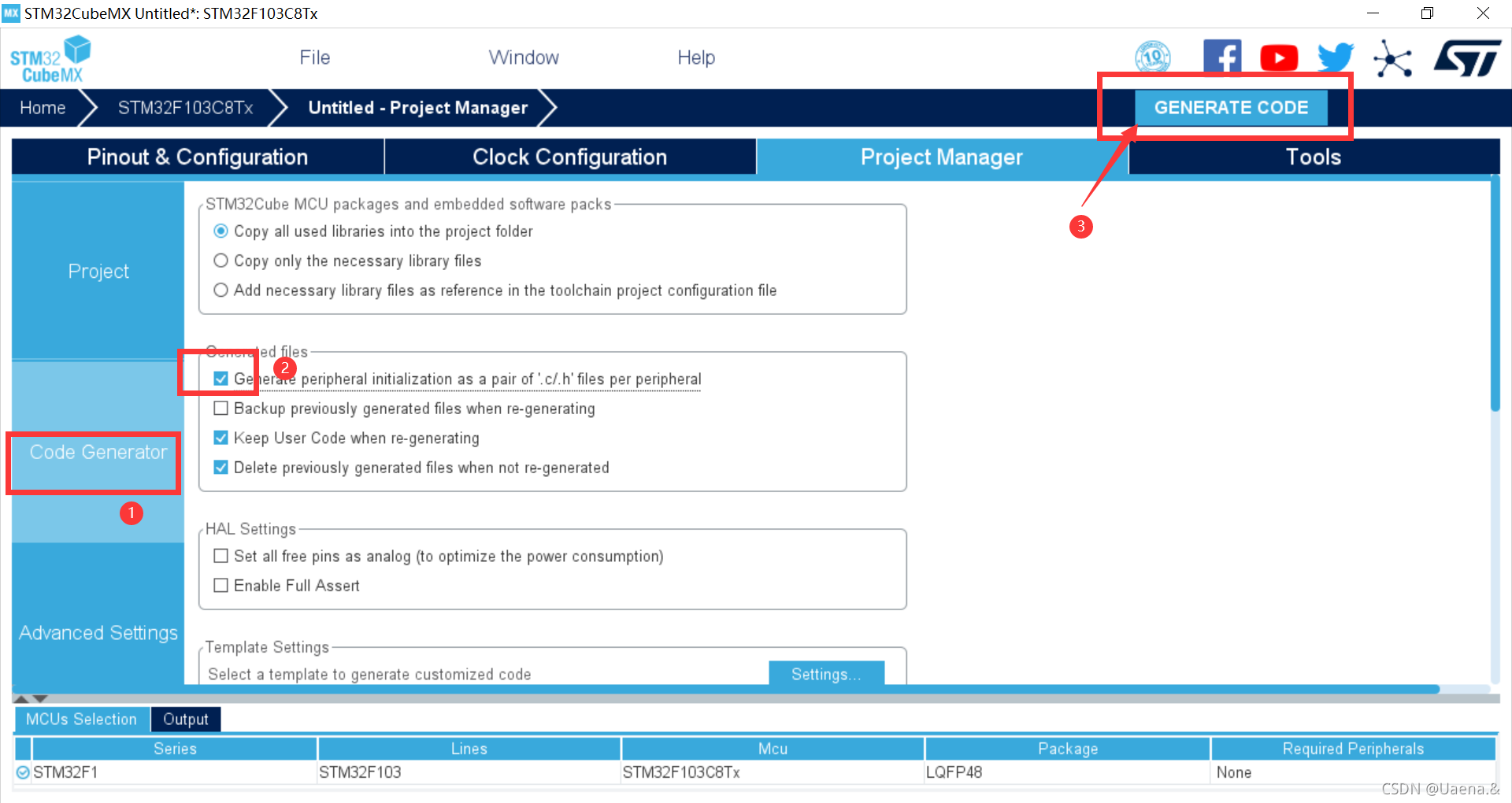Click the STM32F1 row status check icon

(23, 772)
